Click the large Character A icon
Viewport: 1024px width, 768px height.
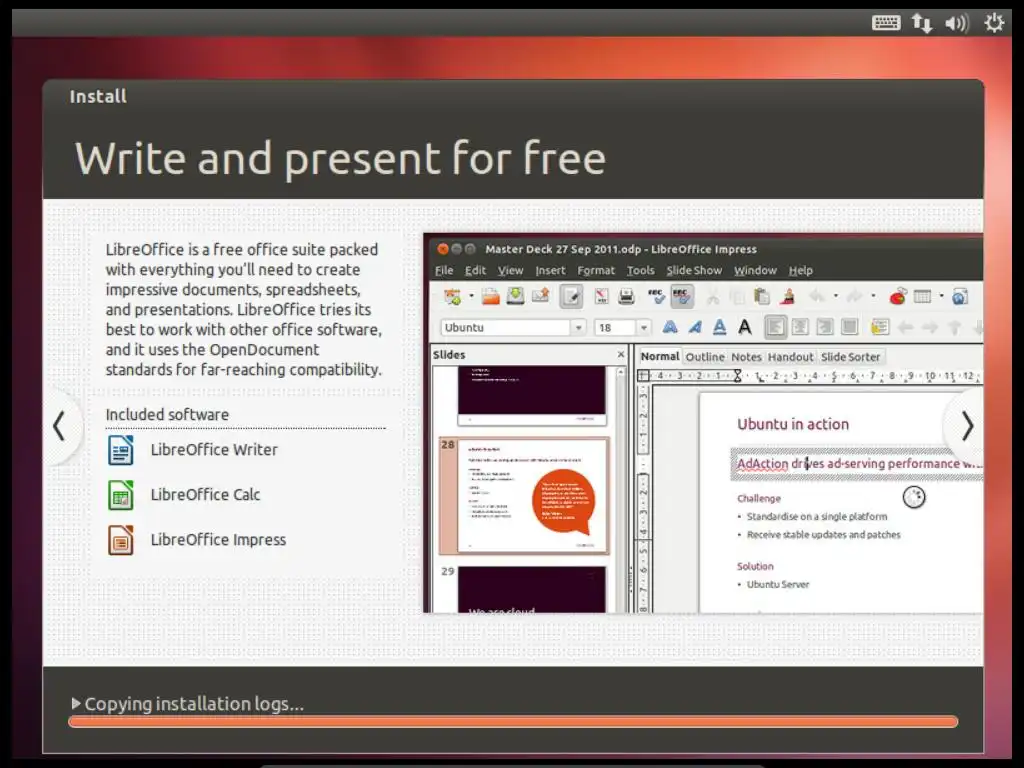click(744, 327)
